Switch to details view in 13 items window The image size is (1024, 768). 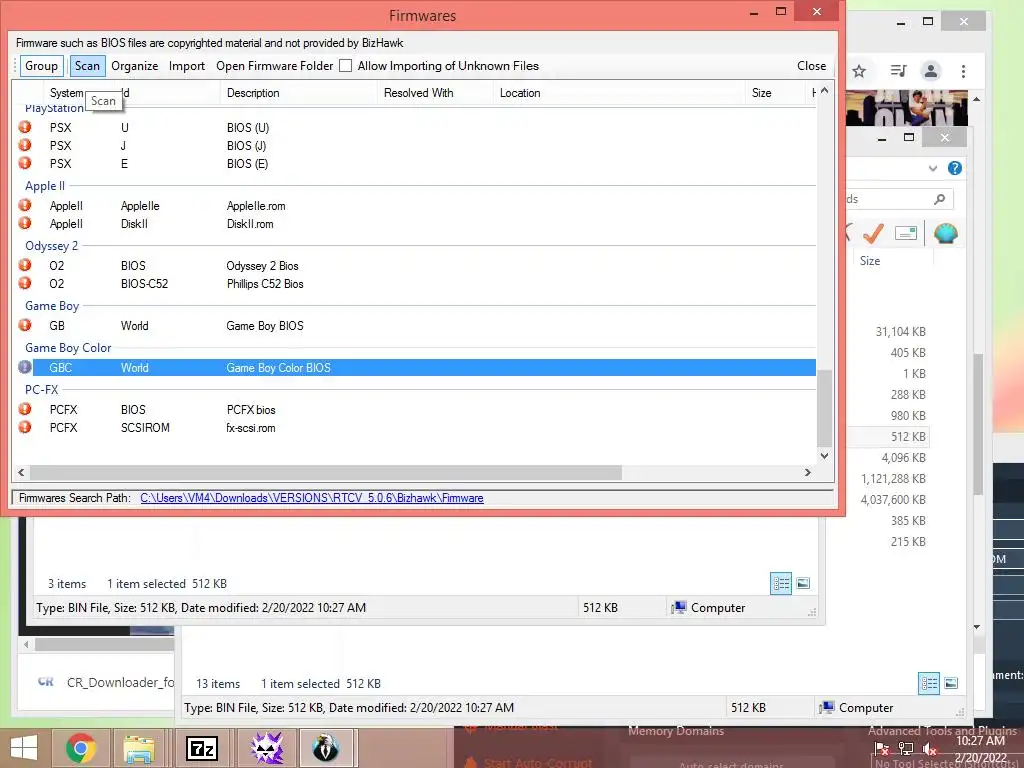point(929,684)
